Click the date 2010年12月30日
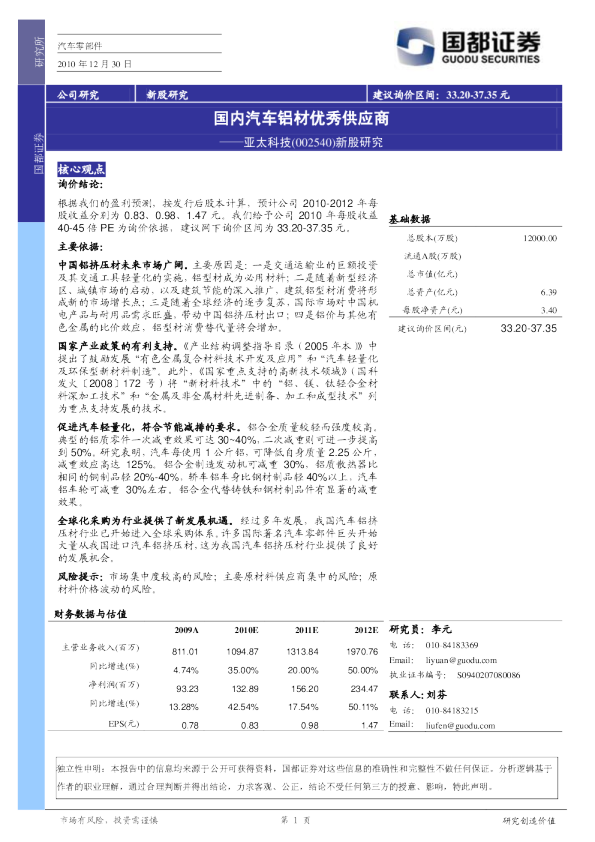The width and height of the screenshot is (595, 842). coord(95,64)
